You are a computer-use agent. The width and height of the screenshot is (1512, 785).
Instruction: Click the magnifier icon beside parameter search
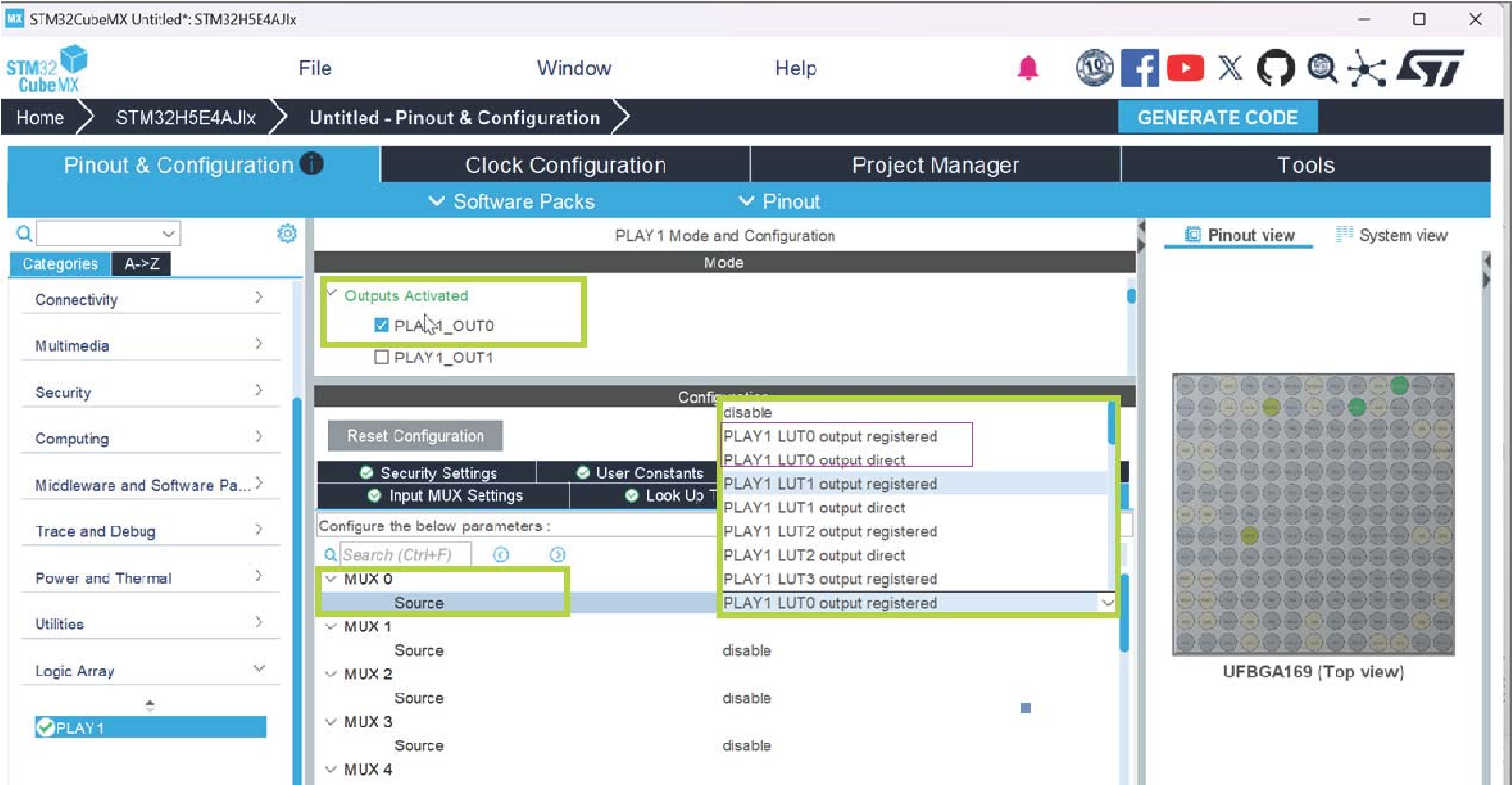click(330, 555)
